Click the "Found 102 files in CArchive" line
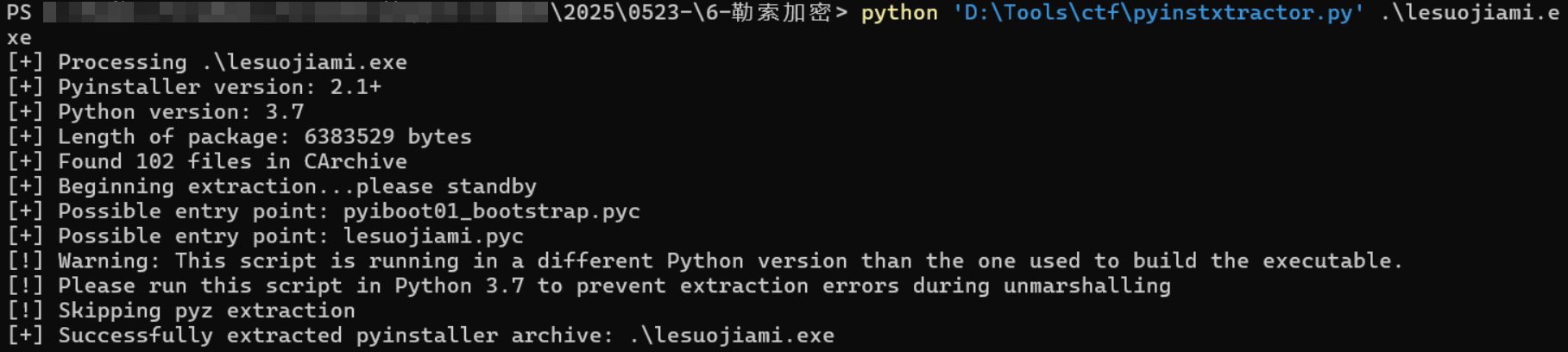The width and height of the screenshot is (1568, 352). pos(231,161)
